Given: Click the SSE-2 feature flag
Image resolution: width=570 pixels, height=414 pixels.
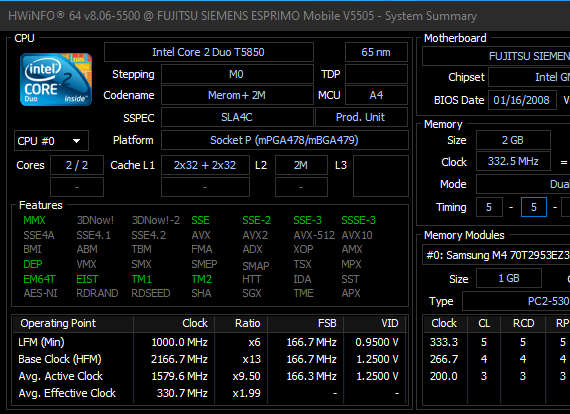Looking at the screenshot, I should pos(257,220).
